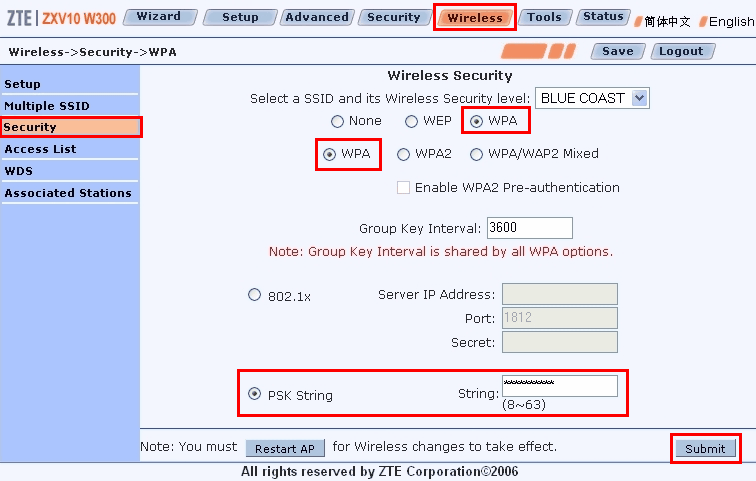
Task: Click the Group Key Interval field
Action: [530, 228]
